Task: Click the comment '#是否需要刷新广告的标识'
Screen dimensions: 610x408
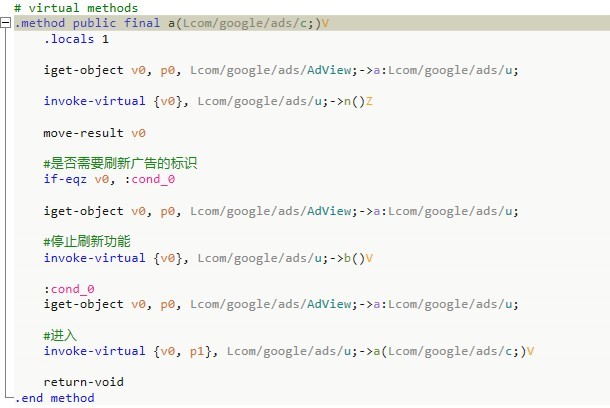Action: [x=120, y=163]
